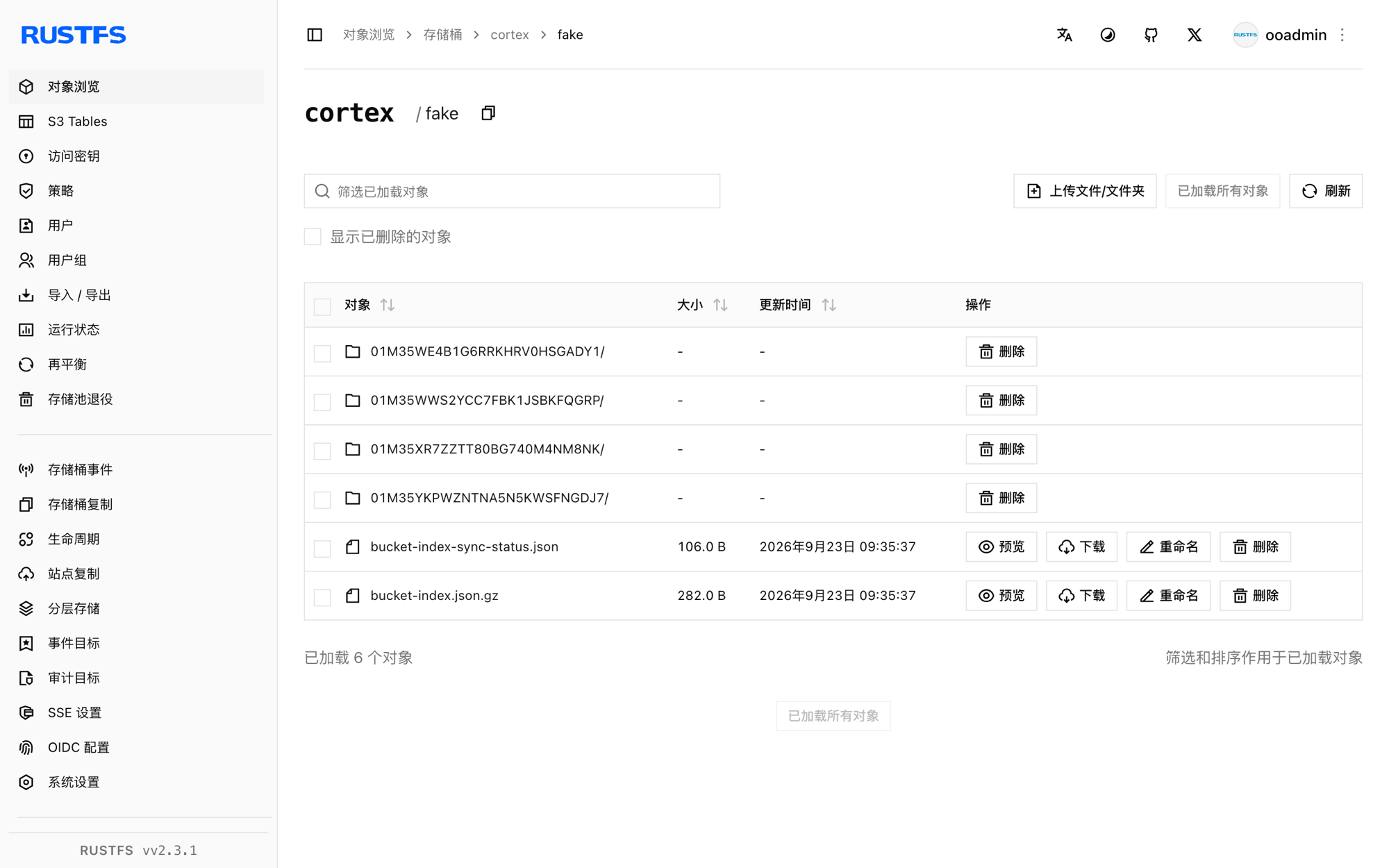This screenshot has width=1389, height=868.
Task: Open 分层存储 in sidebar
Action: point(136,608)
